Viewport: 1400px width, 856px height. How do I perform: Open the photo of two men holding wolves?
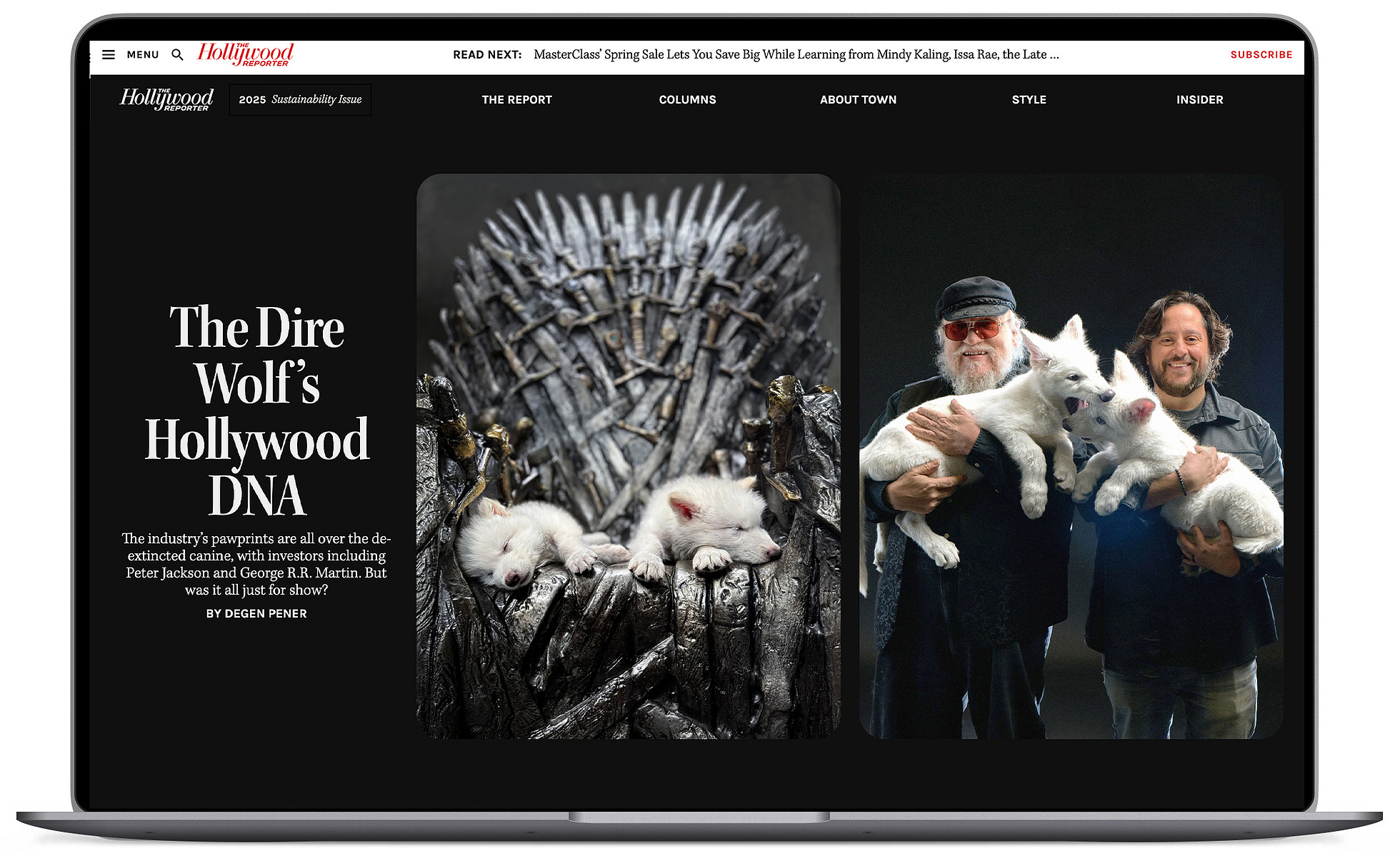1071,456
